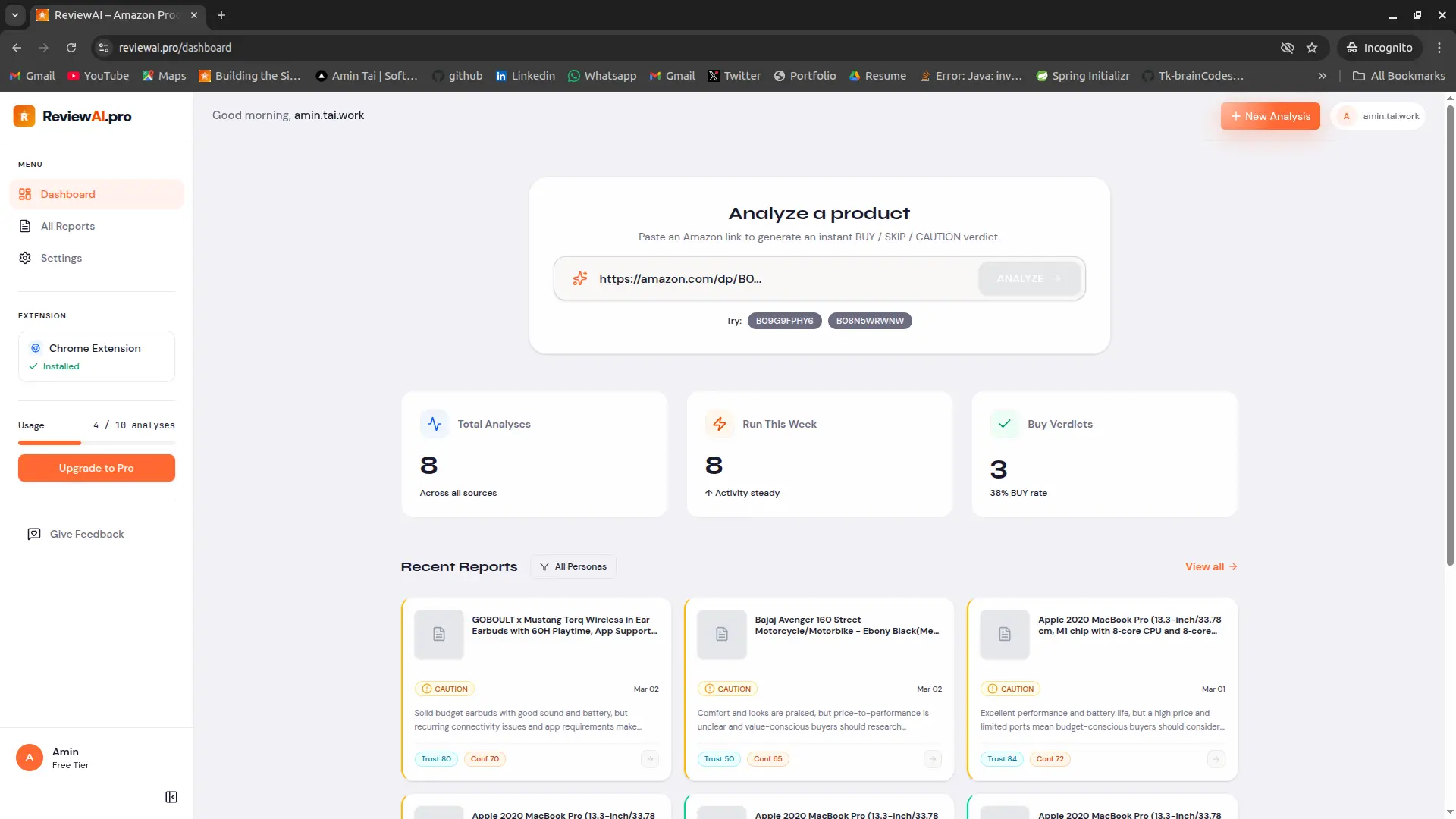
Task: Open the first Gmail bookmark
Action: pyautogui.click(x=32, y=76)
